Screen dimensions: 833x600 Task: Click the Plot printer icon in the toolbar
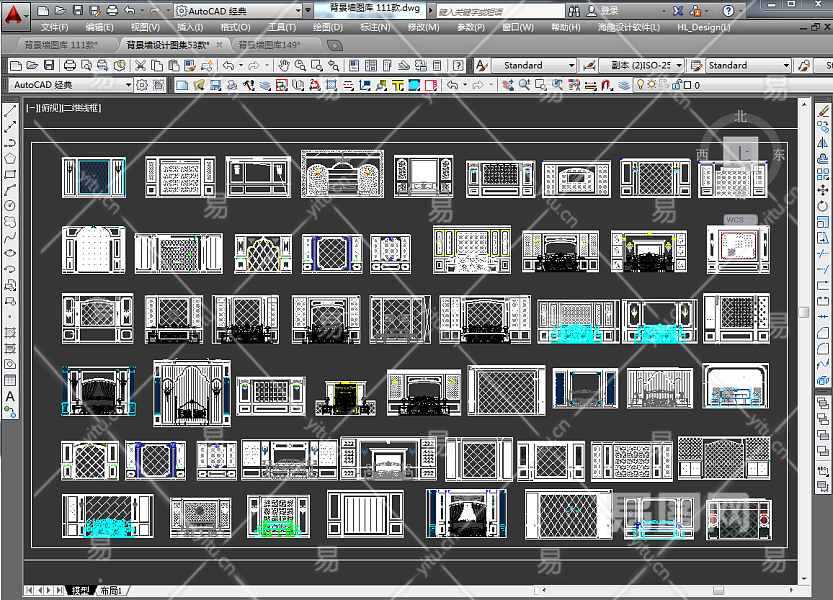pyautogui.click(x=69, y=66)
